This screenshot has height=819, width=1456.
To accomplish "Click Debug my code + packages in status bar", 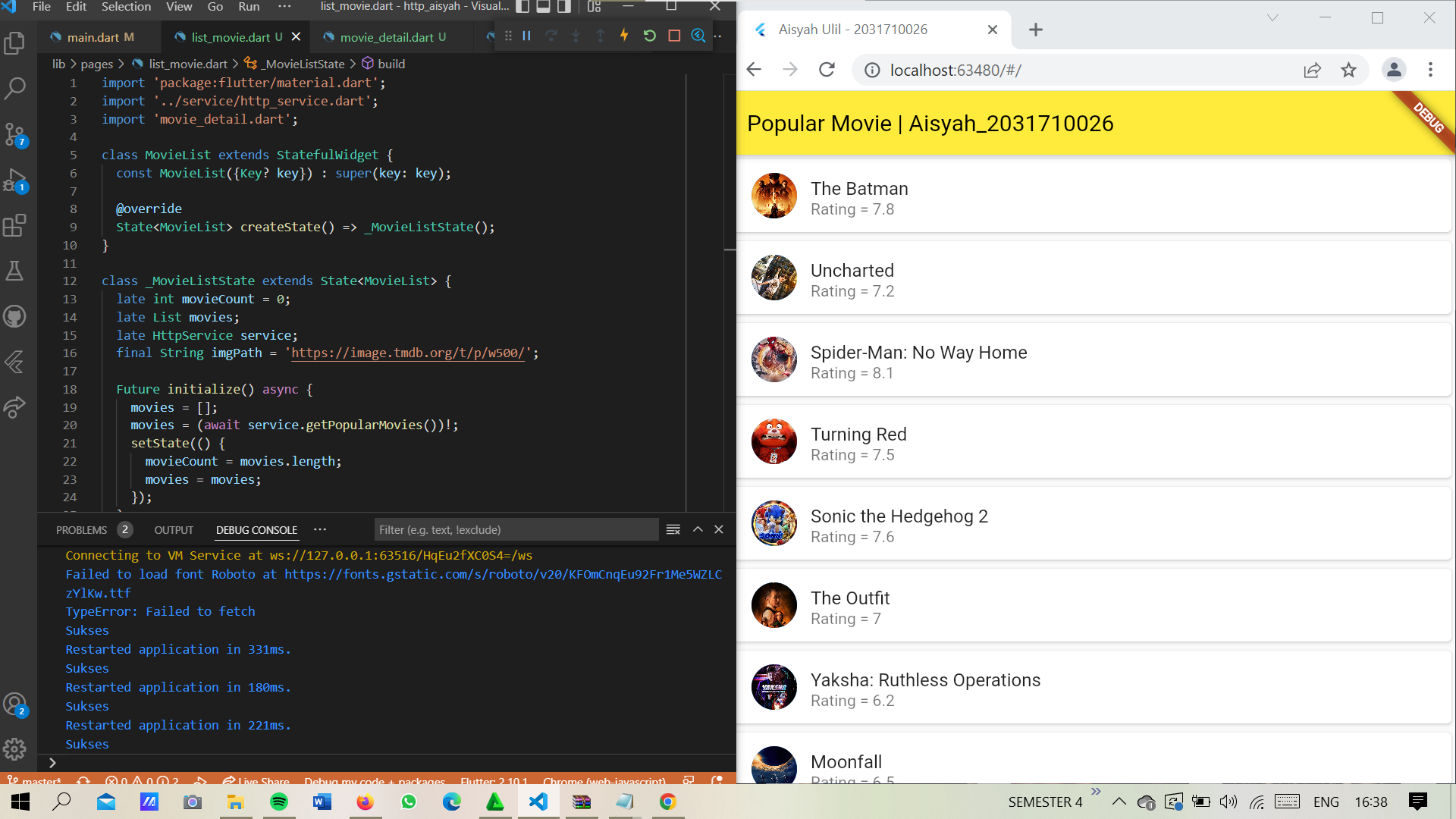I will pyautogui.click(x=375, y=782).
